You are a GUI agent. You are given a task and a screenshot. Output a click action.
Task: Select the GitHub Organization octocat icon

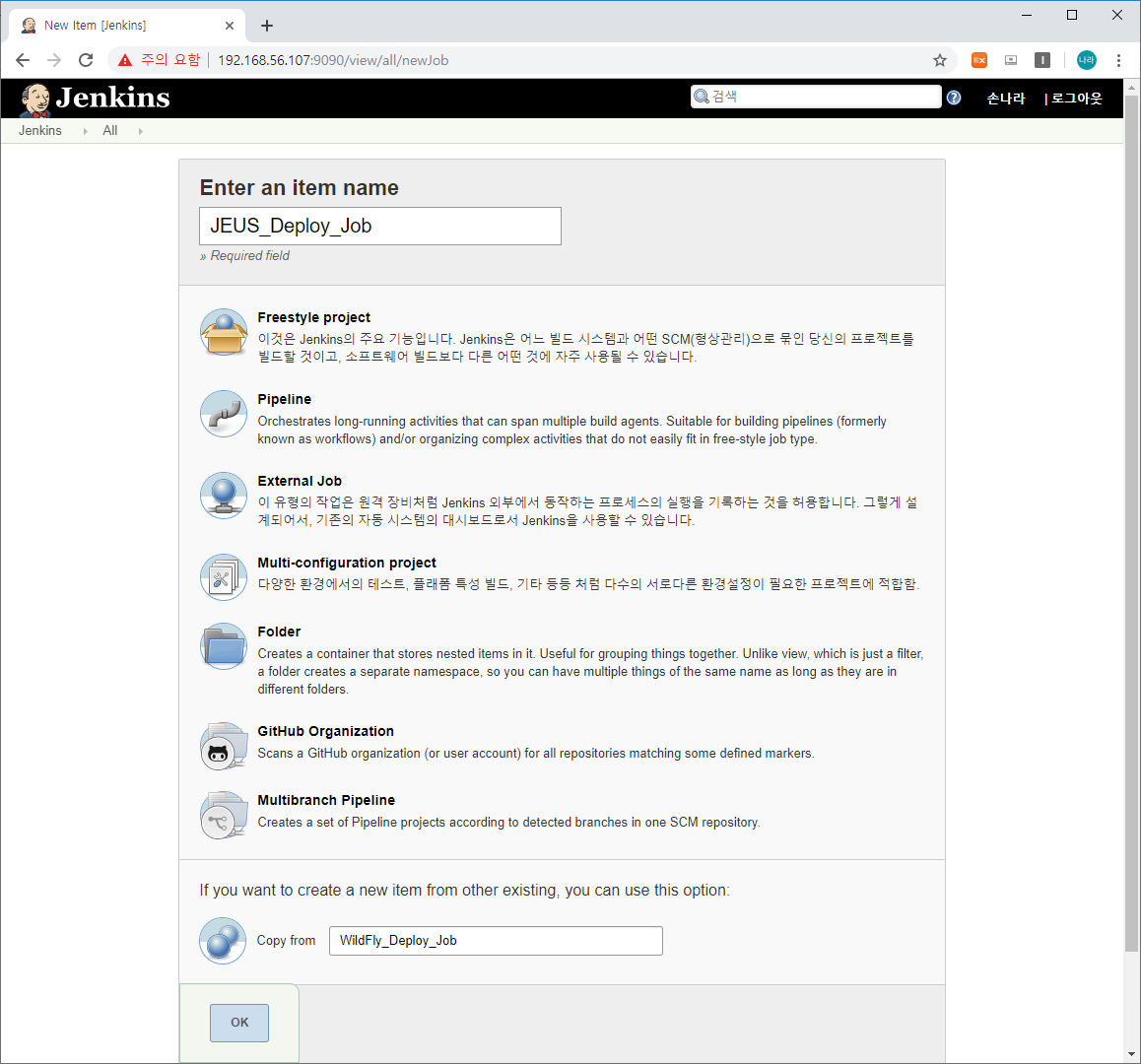(x=224, y=746)
